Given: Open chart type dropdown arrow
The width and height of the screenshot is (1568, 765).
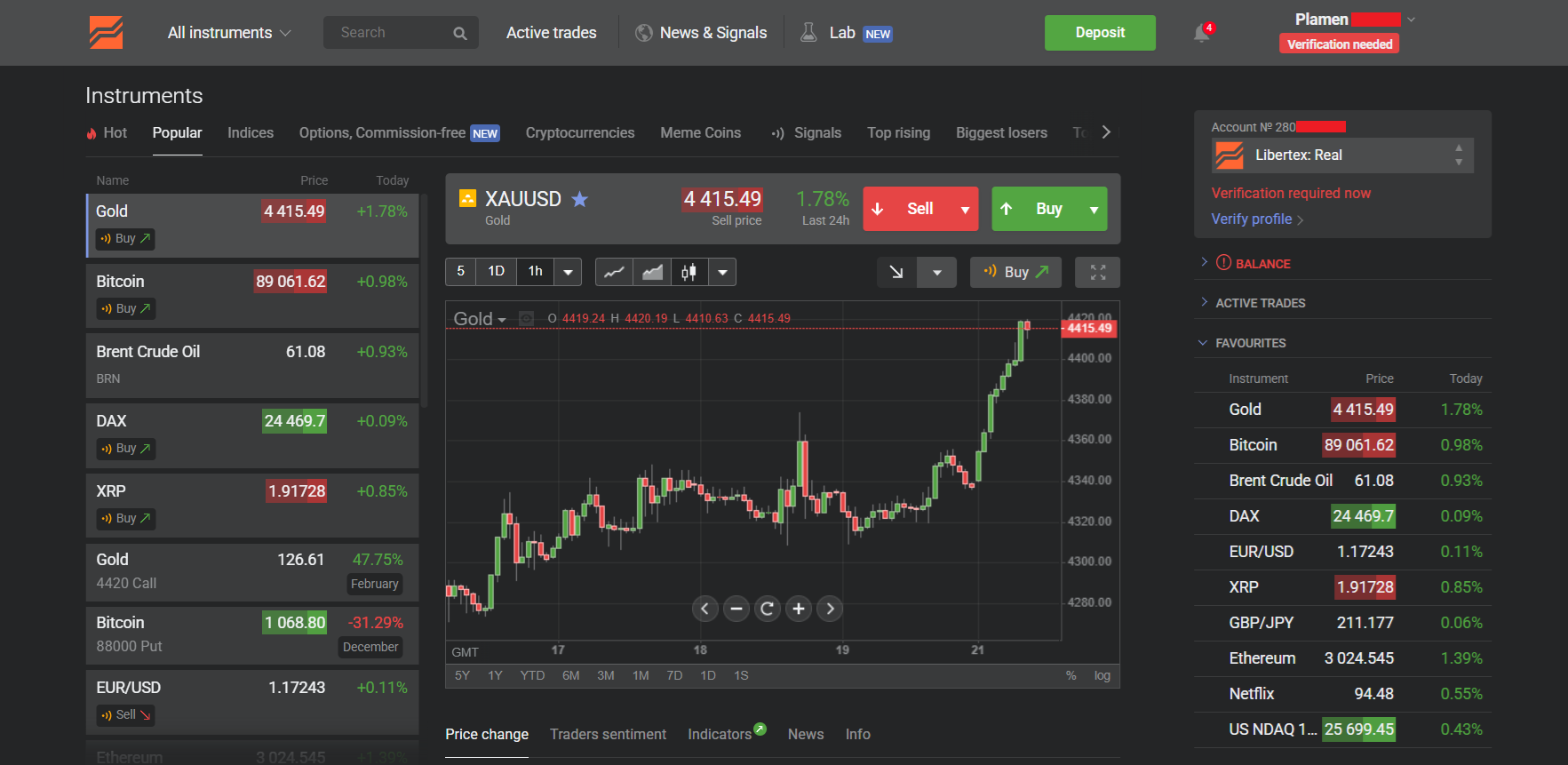Looking at the screenshot, I should (722, 272).
